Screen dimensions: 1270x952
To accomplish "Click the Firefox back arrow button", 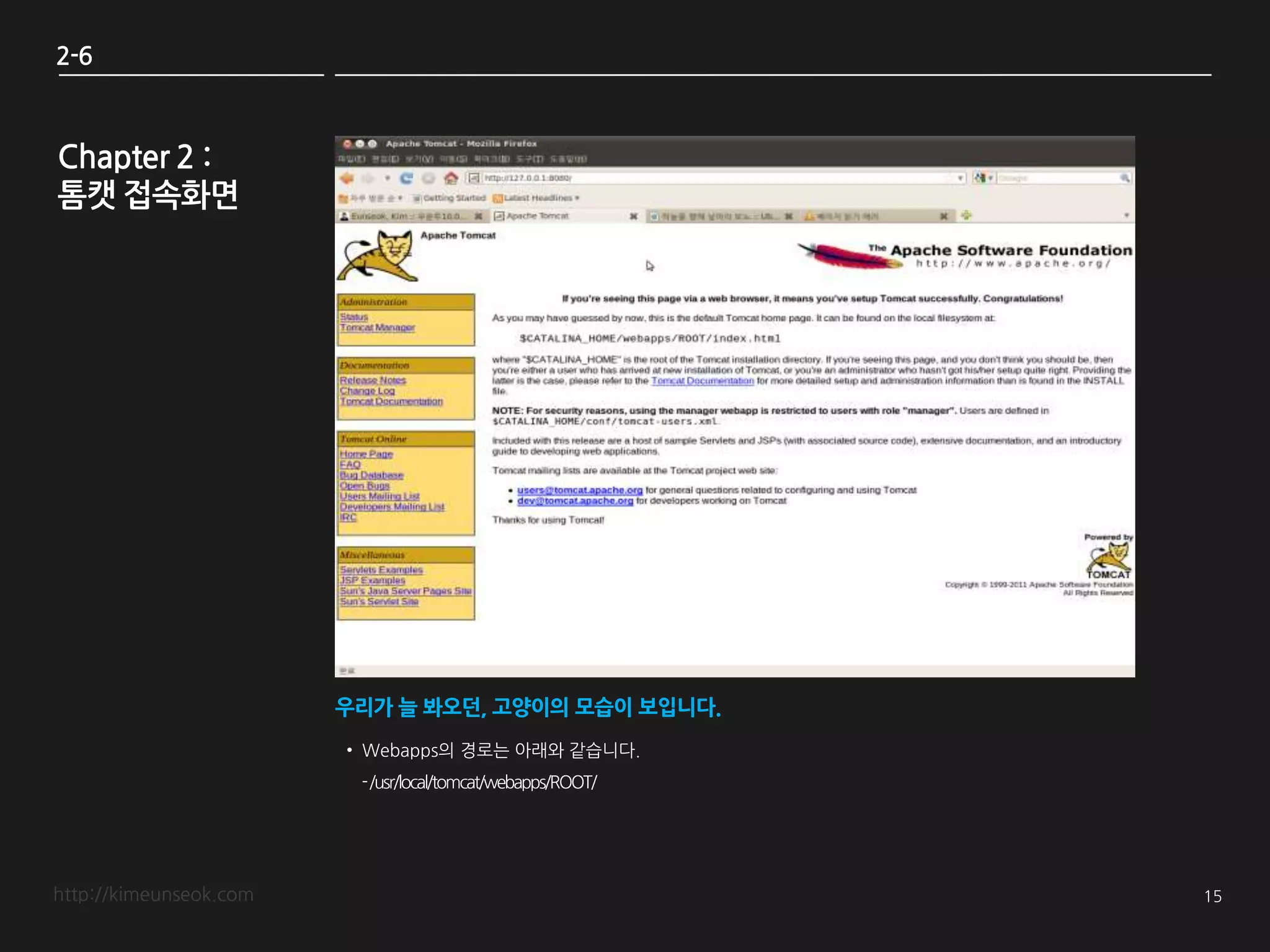I will coord(347,178).
